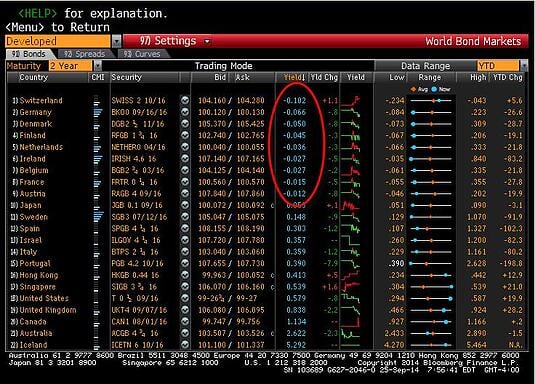
Task: Open Switzerland's yield sparkline chart
Action: [351, 101]
